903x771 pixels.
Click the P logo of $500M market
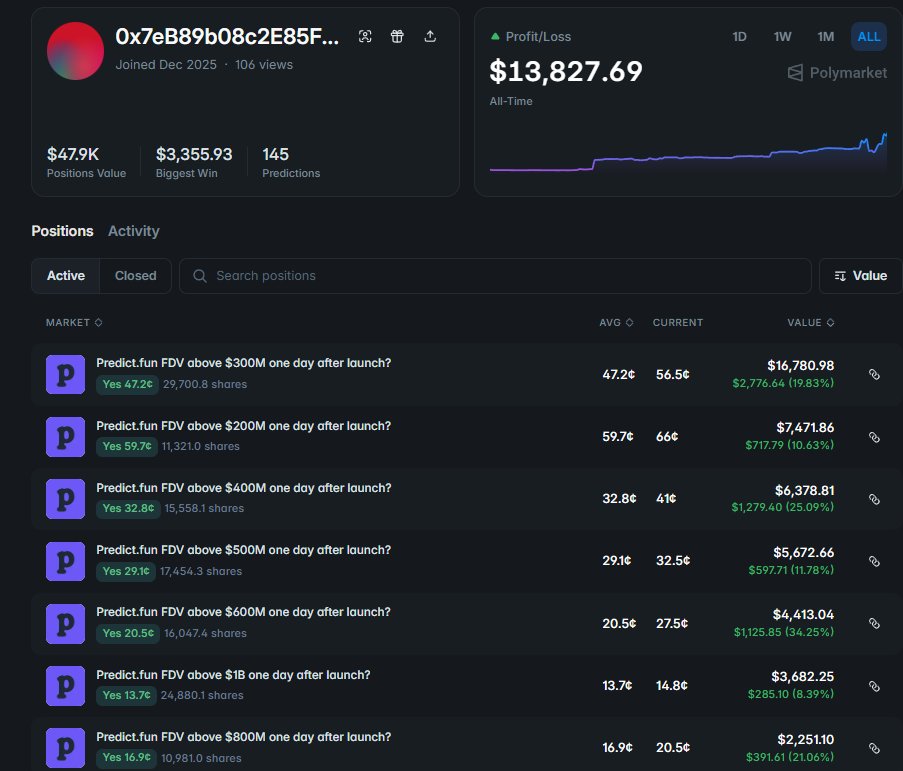(x=66, y=561)
